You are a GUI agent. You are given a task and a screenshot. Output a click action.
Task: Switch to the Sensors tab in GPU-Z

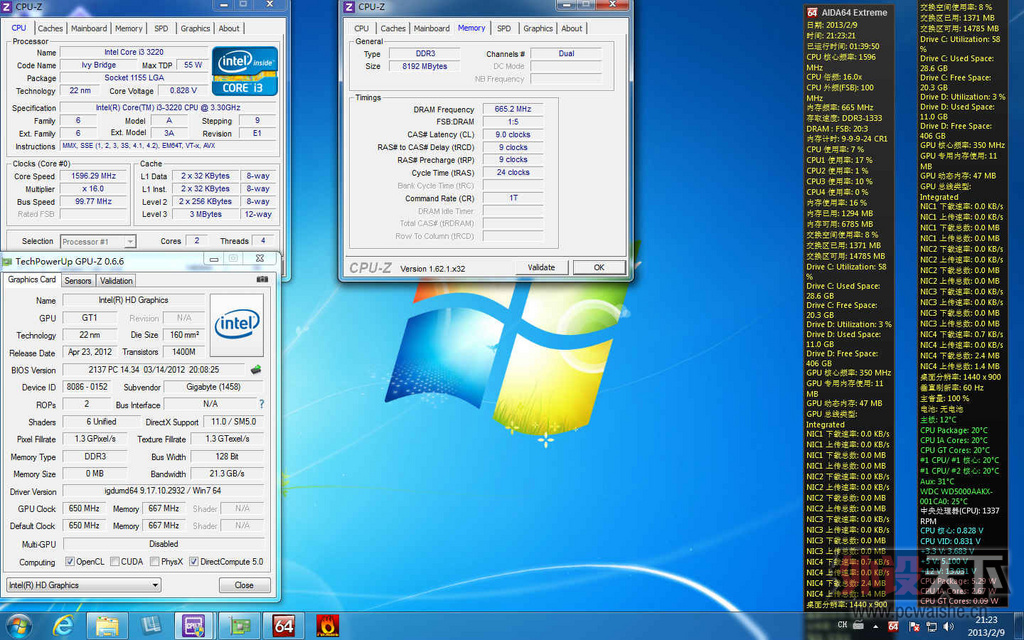[x=78, y=281]
